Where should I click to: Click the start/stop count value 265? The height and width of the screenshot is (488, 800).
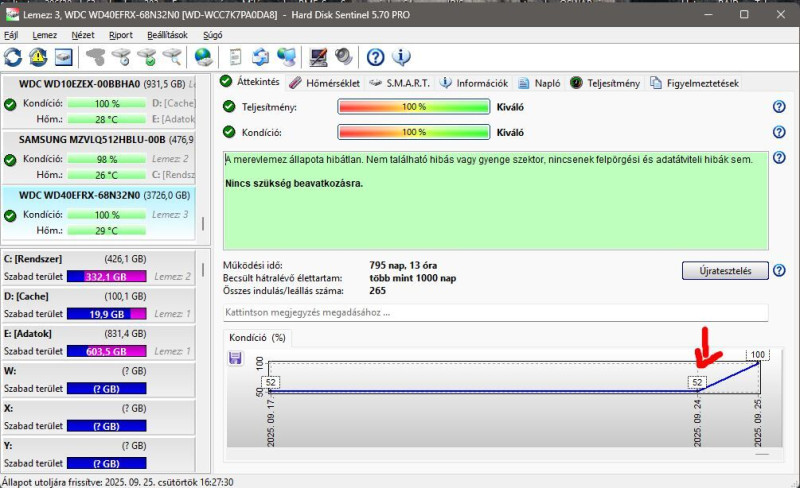(378, 290)
